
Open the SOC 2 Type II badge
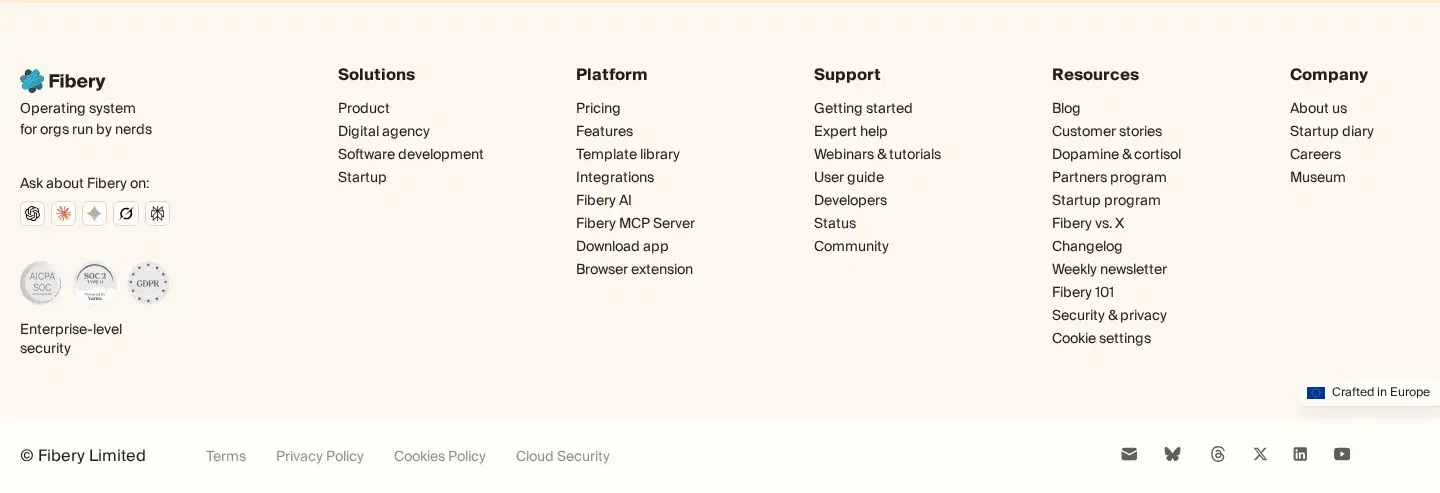tap(95, 283)
